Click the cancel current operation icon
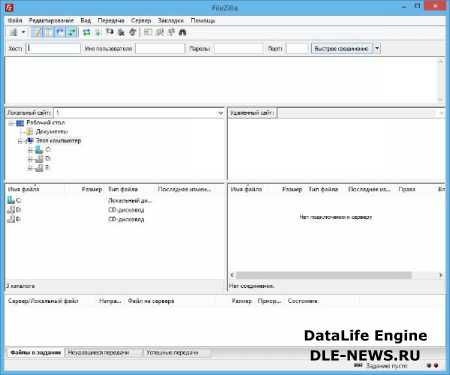This screenshot has height=375, width=450. (x=110, y=32)
